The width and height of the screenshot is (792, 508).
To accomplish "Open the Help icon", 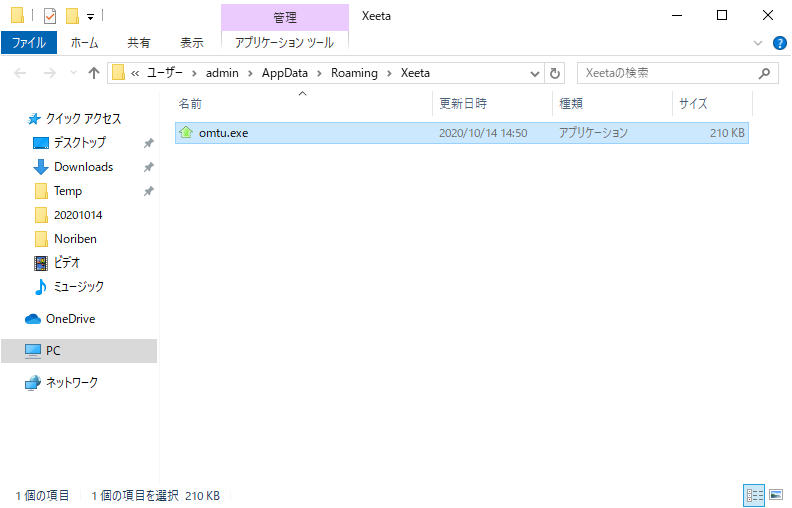I will [779, 43].
